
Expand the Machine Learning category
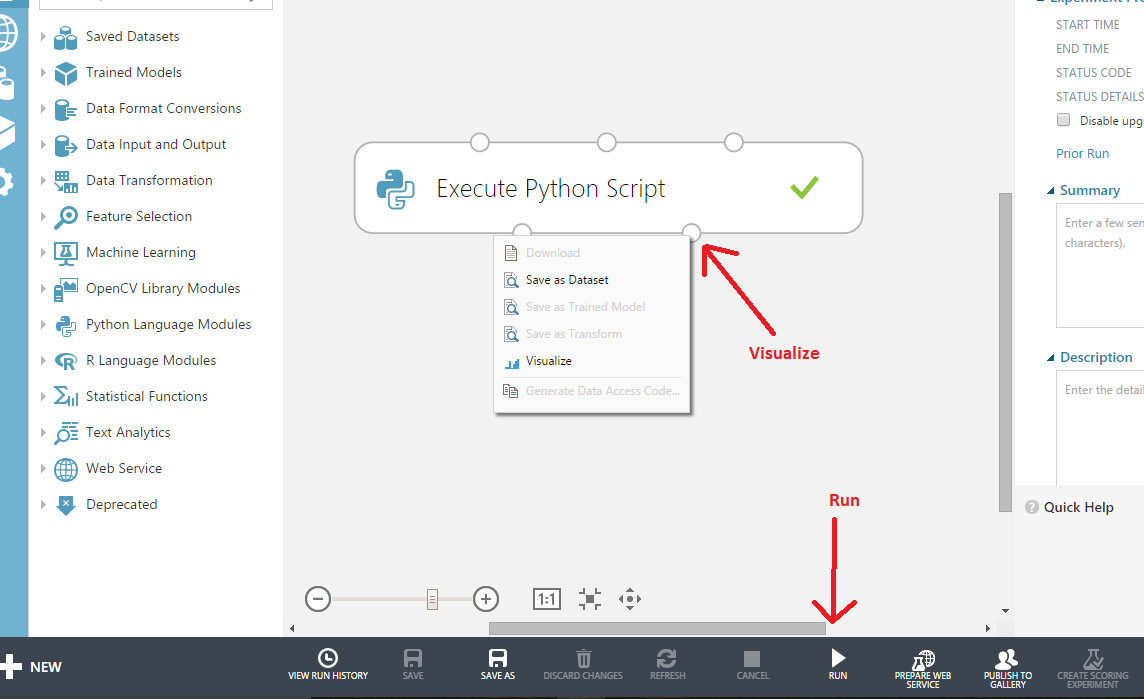42,252
